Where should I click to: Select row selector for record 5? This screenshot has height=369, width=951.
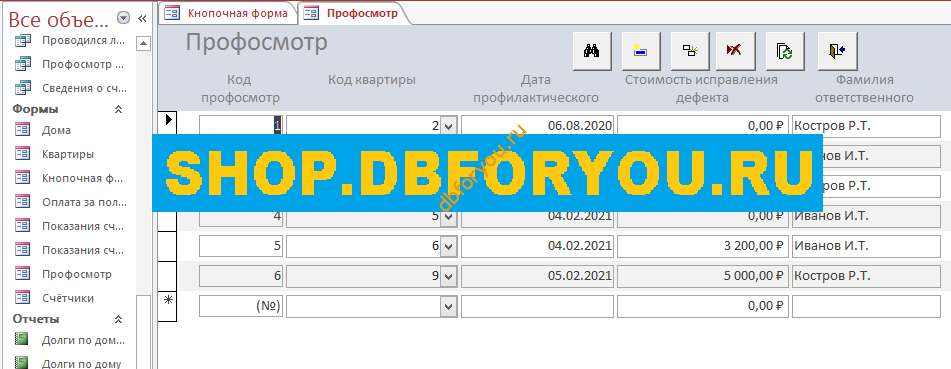tap(168, 246)
